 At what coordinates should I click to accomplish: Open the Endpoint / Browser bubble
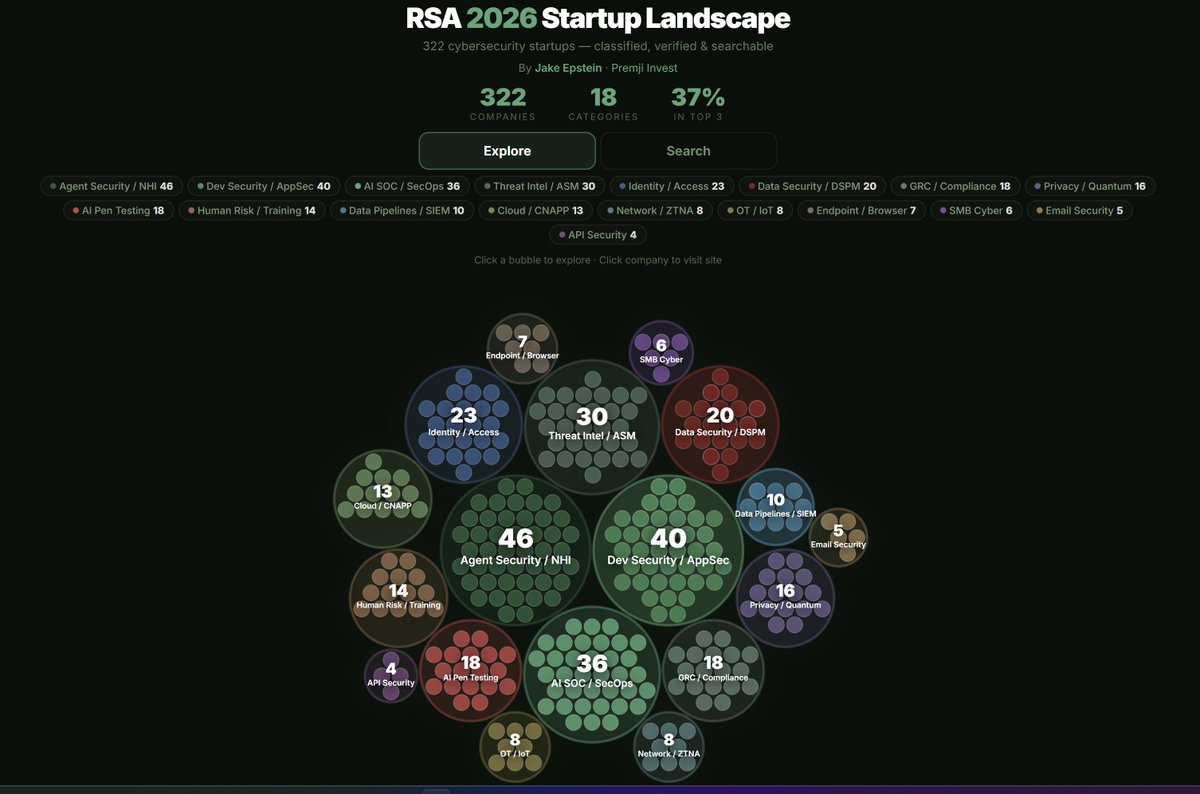point(522,348)
